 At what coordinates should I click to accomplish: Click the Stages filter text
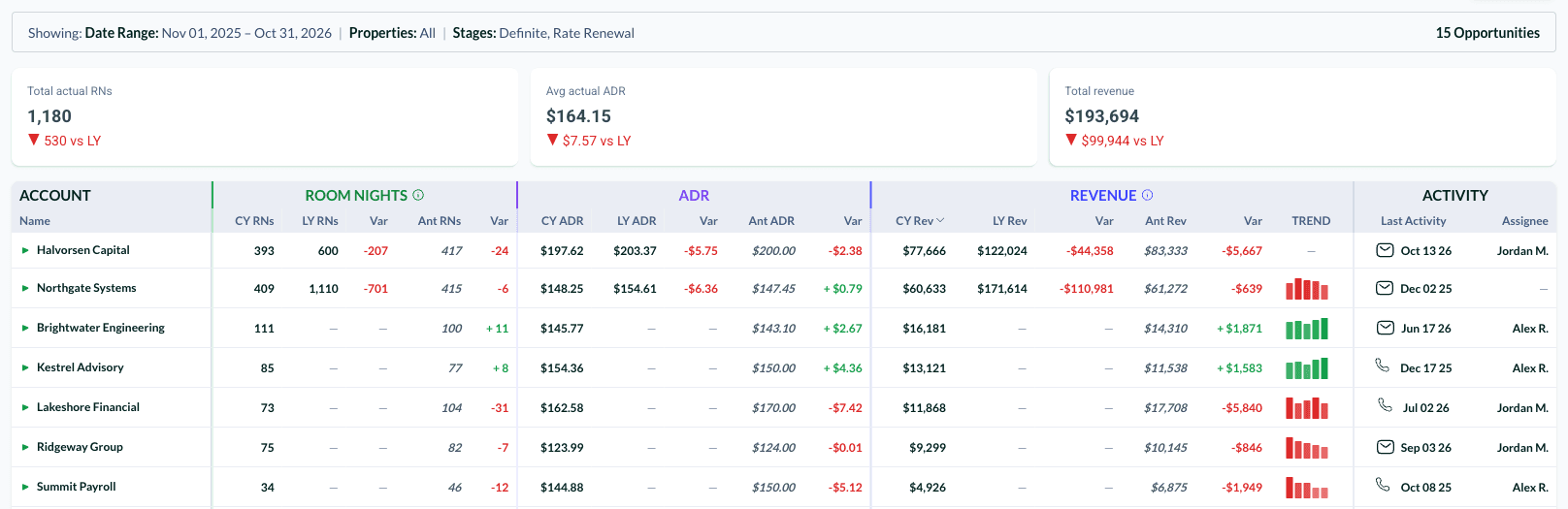click(x=543, y=33)
